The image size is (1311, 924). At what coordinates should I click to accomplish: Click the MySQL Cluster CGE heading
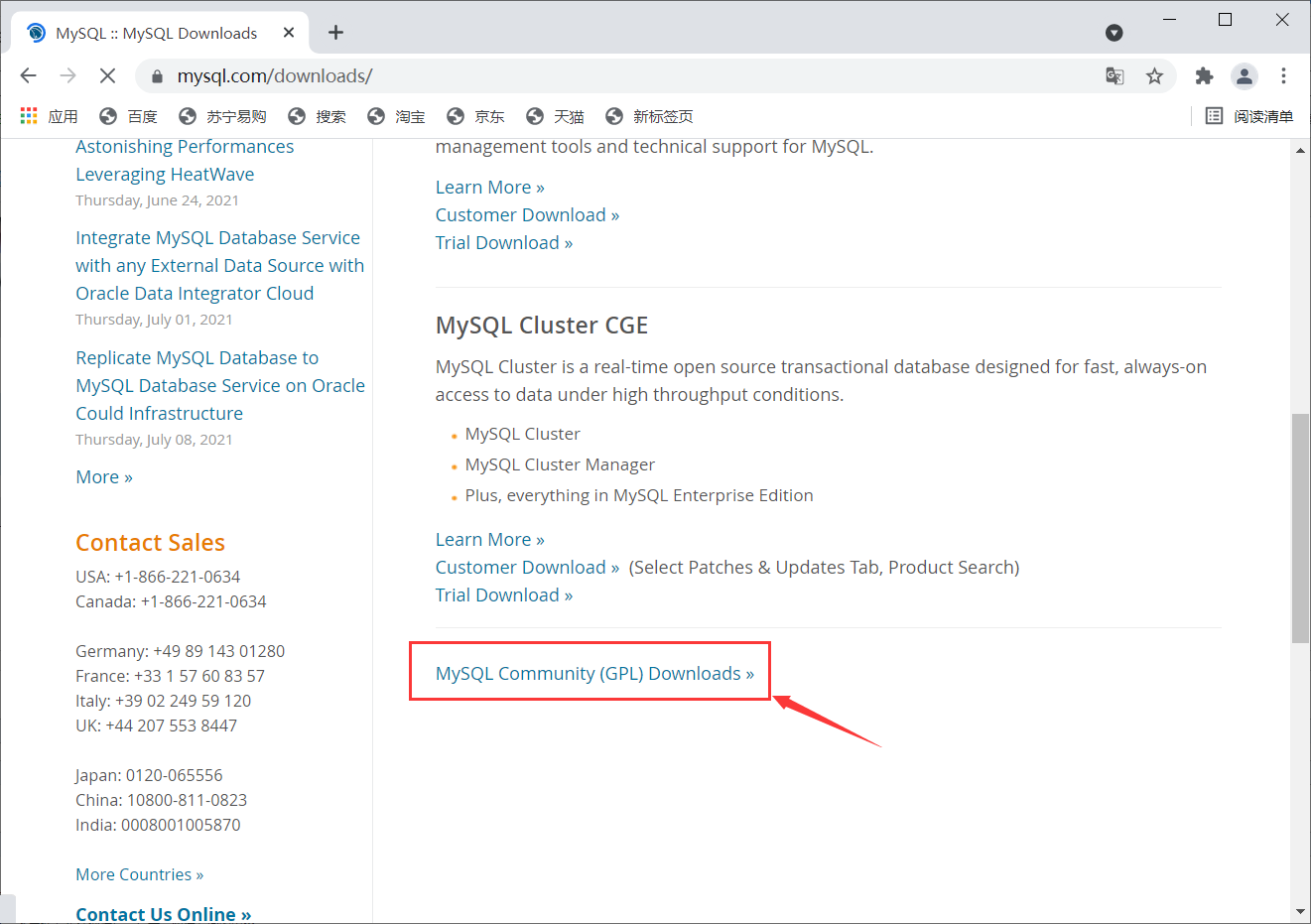542,326
